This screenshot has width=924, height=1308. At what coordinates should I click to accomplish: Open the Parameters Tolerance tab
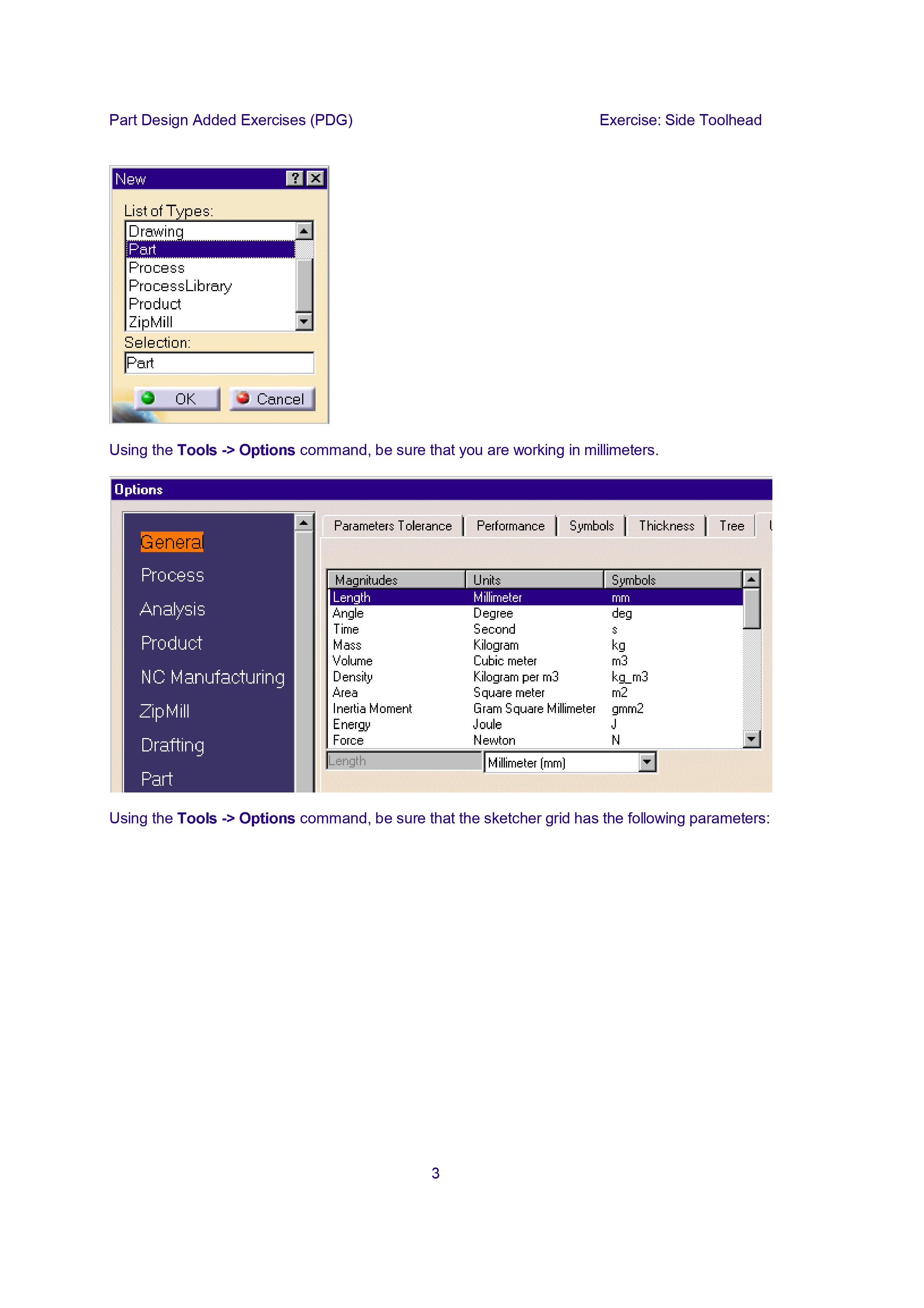[392, 526]
